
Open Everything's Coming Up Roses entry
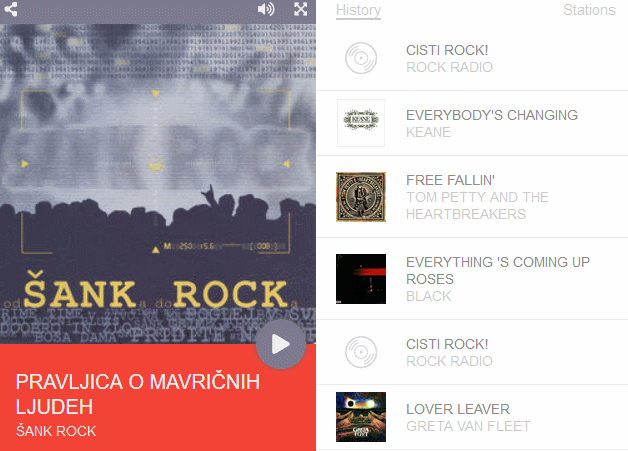point(472,279)
